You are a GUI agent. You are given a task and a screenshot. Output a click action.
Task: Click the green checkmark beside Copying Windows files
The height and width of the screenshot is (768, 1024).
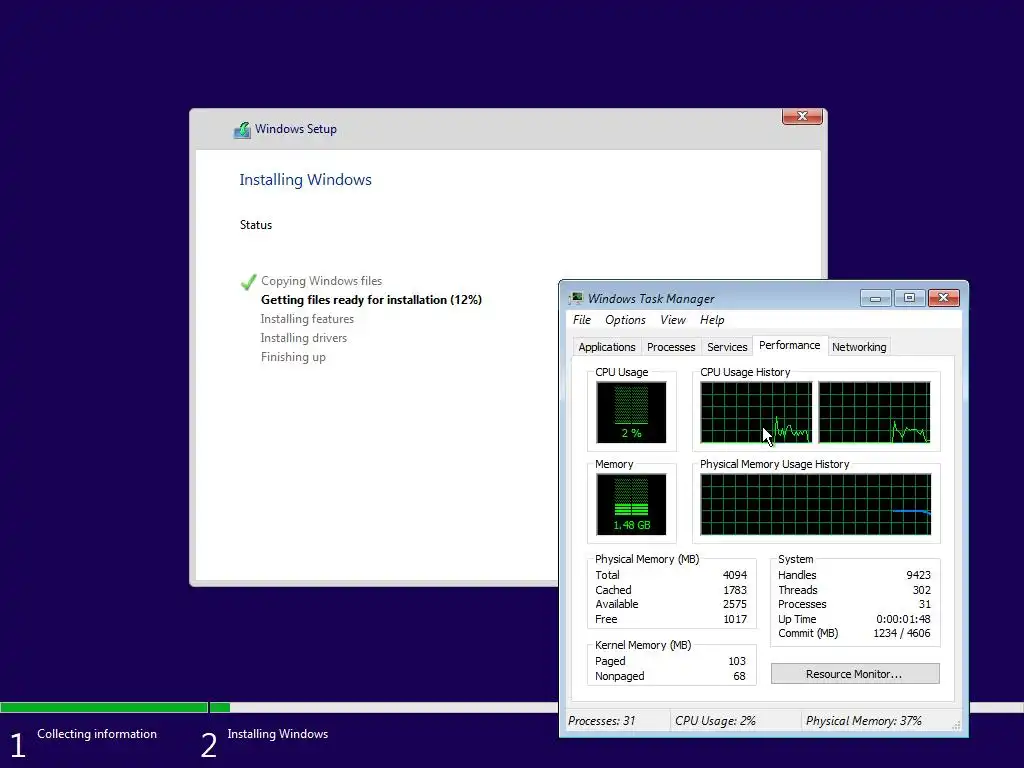pyautogui.click(x=248, y=281)
